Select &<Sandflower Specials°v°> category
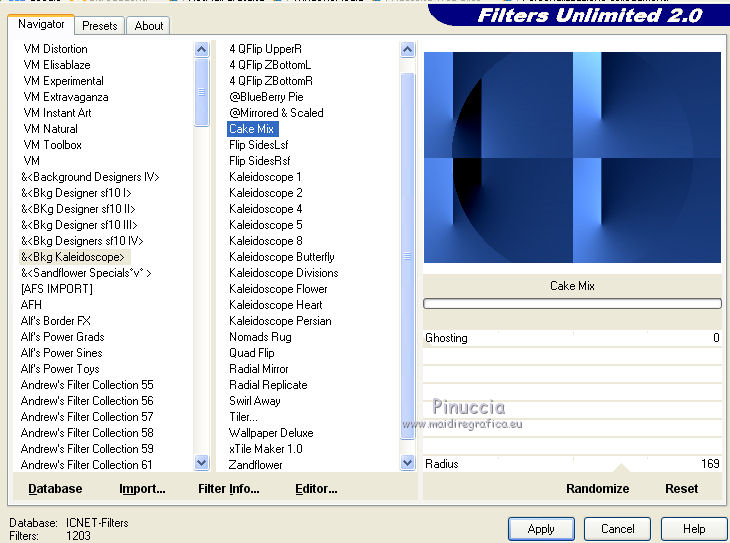This screenshot has height=543, width=730. 86,273
